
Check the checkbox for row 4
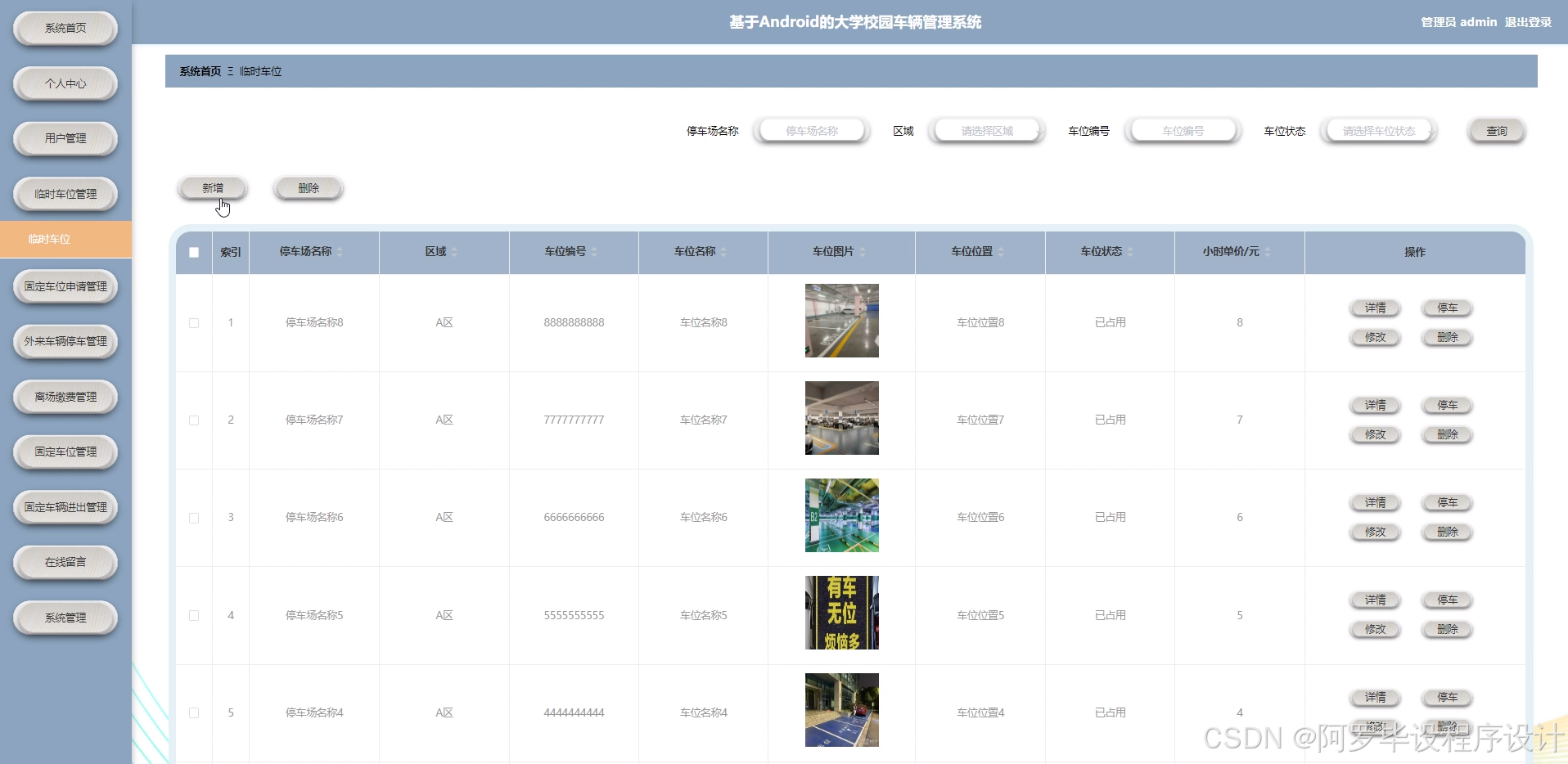pos(194,615)
